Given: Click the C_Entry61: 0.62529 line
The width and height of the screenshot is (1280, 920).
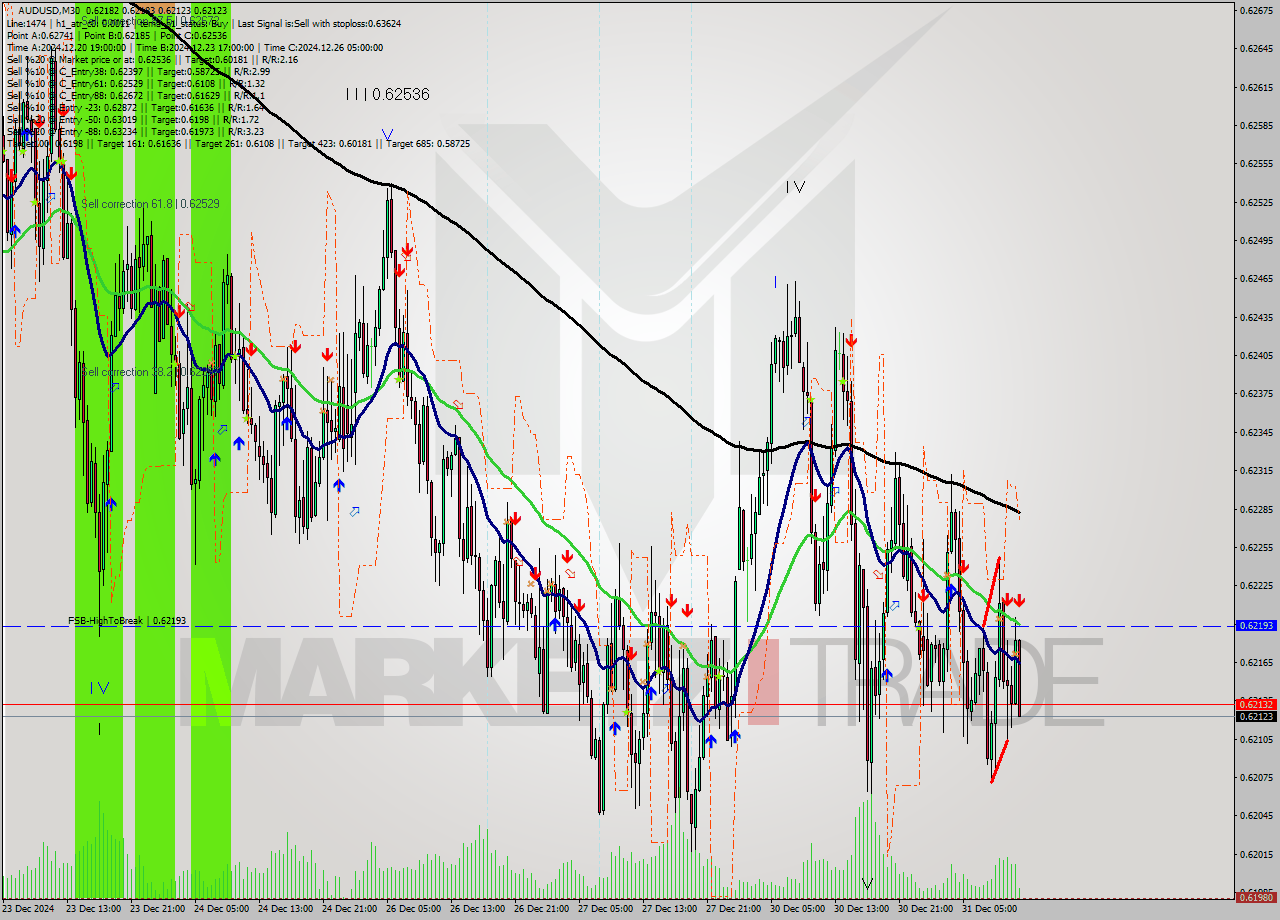Looking at the screenshot, I should (x=135, y=83).
